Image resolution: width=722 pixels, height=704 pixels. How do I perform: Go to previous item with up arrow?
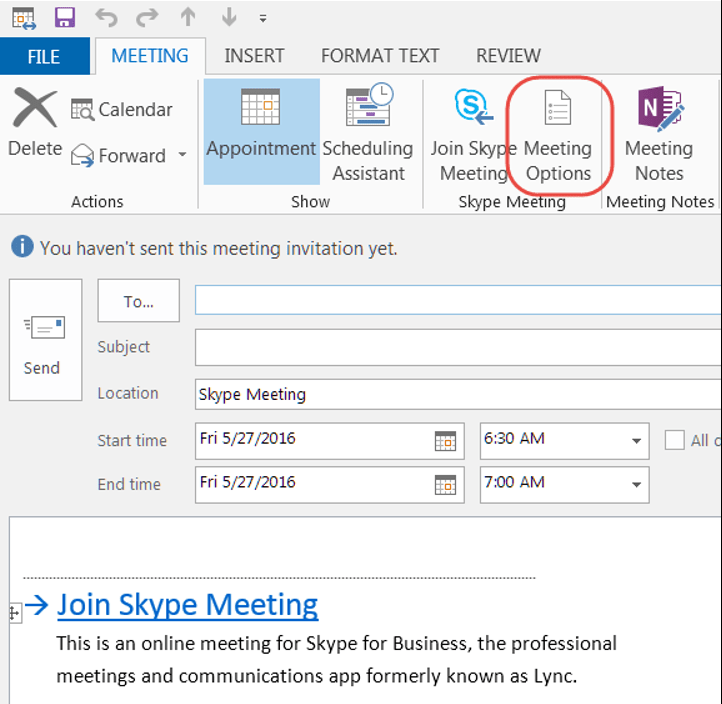point(188,17)
